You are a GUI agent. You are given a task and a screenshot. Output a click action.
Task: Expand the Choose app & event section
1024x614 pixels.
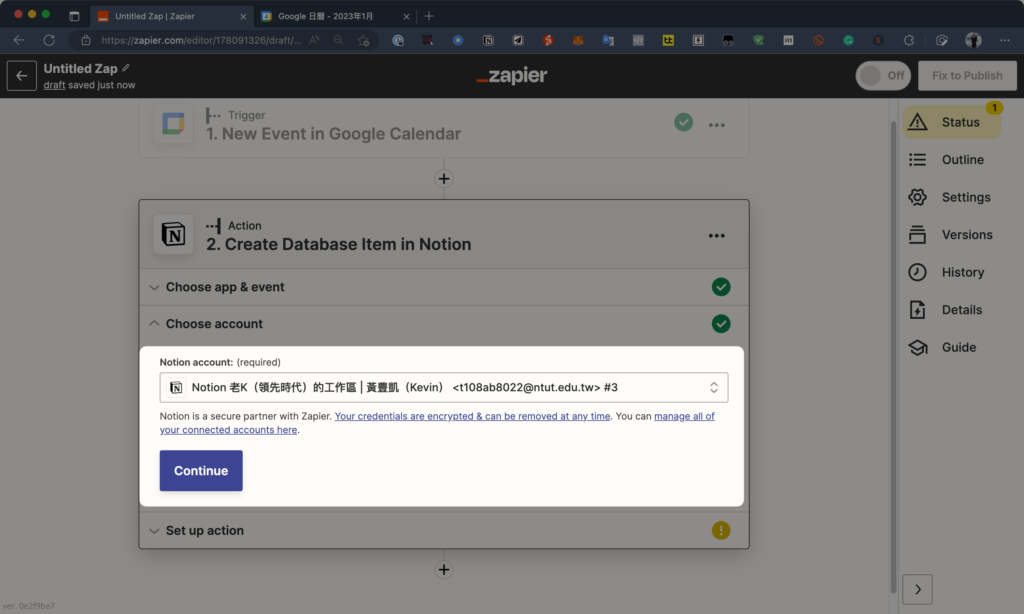coord(443,287)
